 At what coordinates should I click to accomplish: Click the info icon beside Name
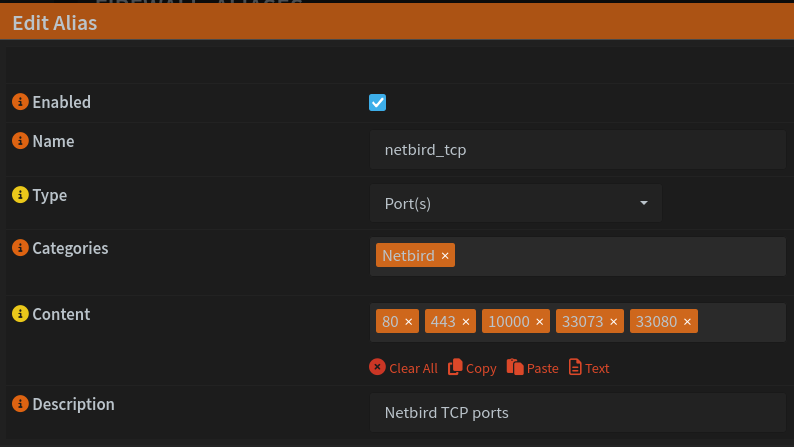(x=19, y=142)
